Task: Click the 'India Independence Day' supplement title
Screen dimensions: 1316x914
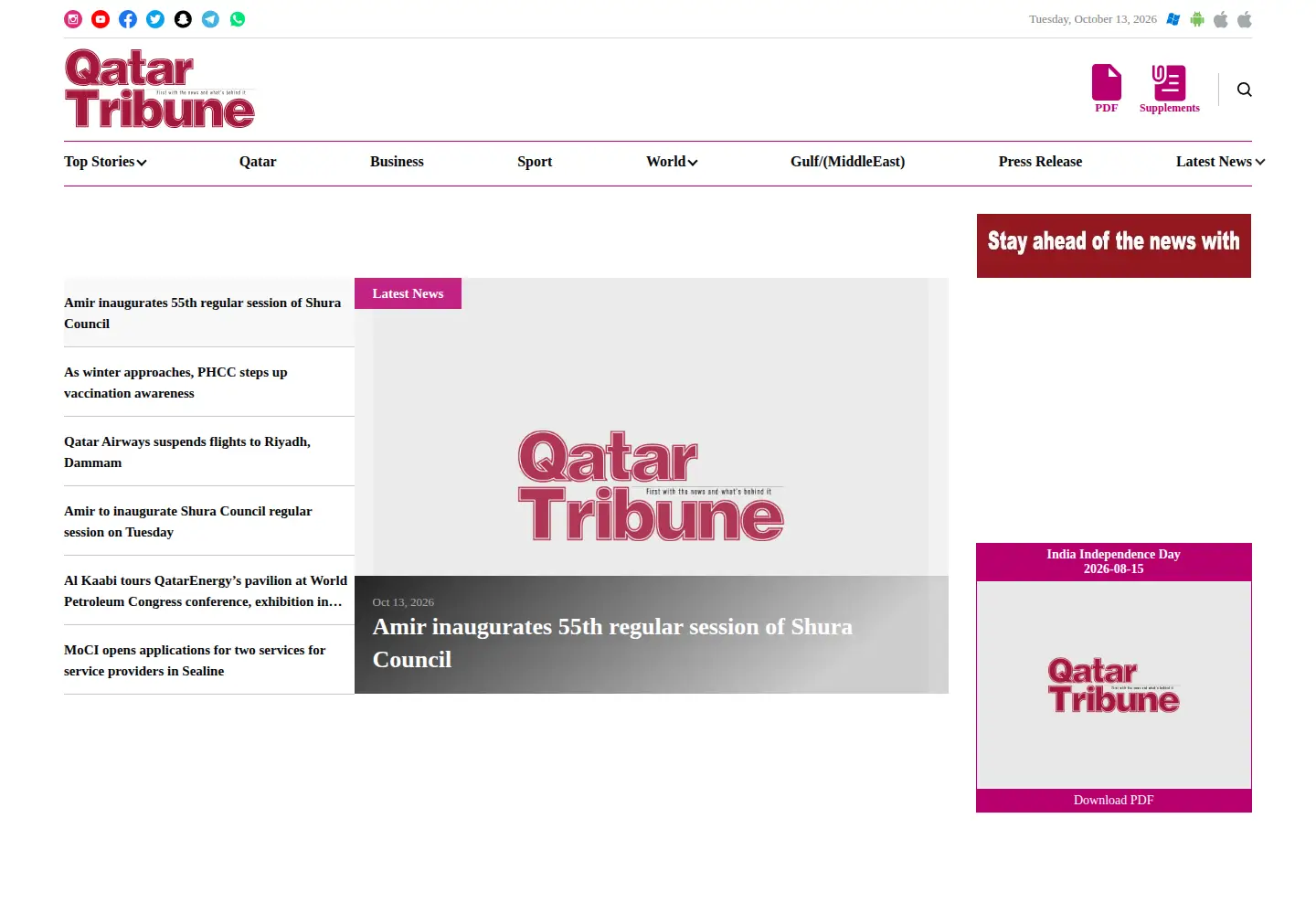Action: pos(1113,554)
